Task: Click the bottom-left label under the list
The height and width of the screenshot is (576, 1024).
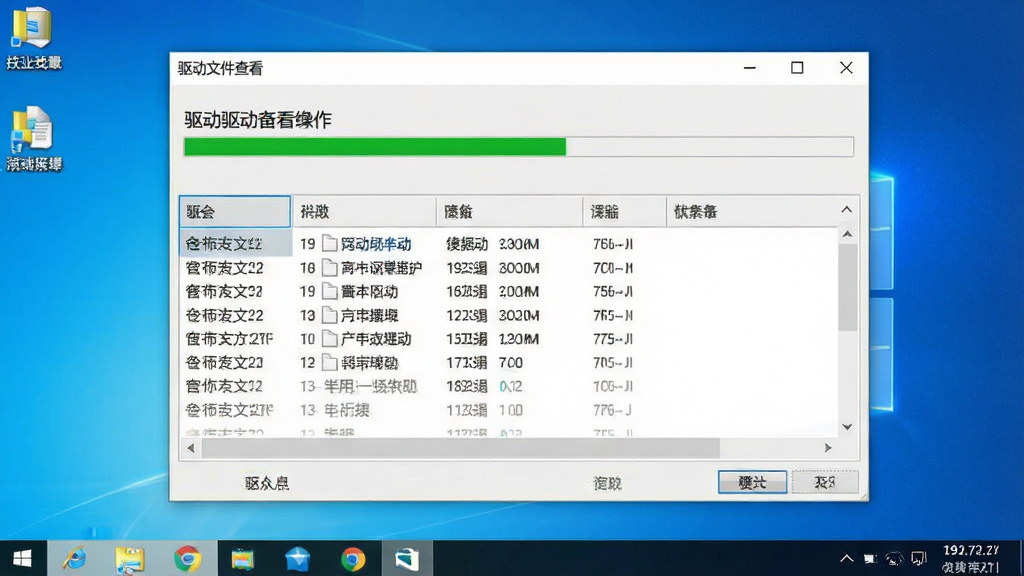Action: [266, 483]
